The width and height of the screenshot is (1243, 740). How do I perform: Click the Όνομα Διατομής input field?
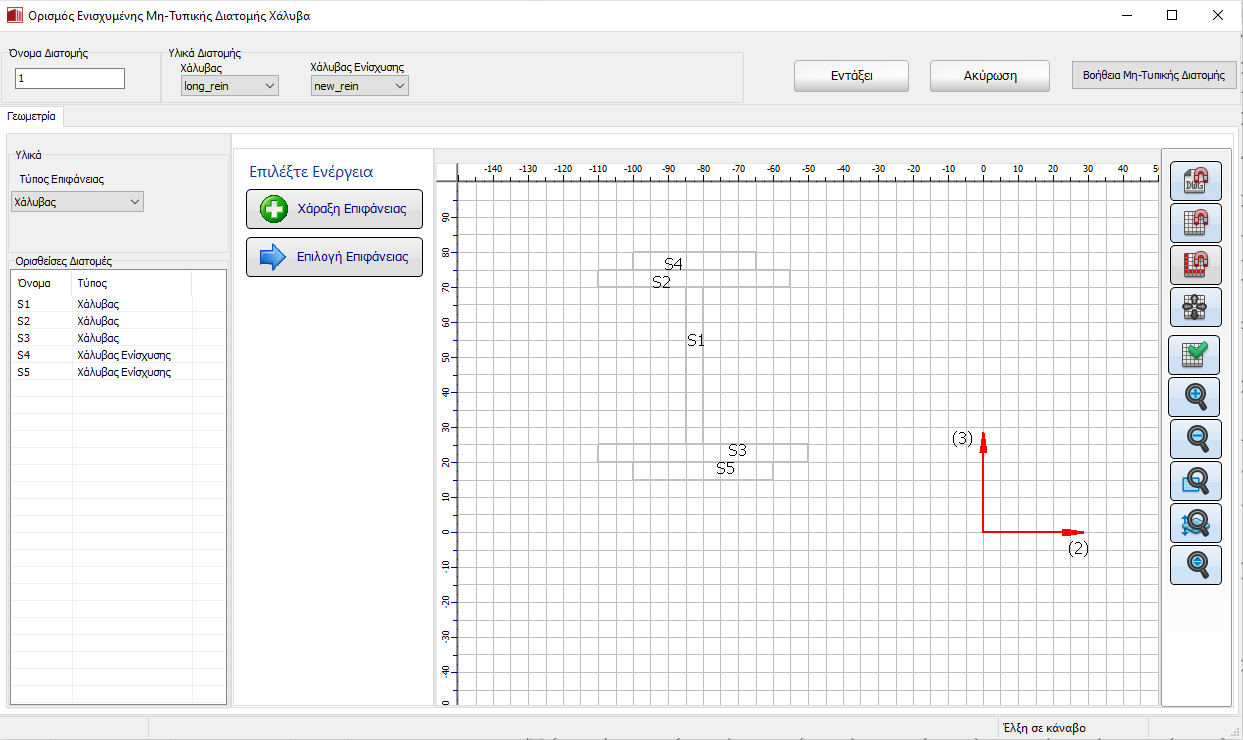click(x=70, y=78)
